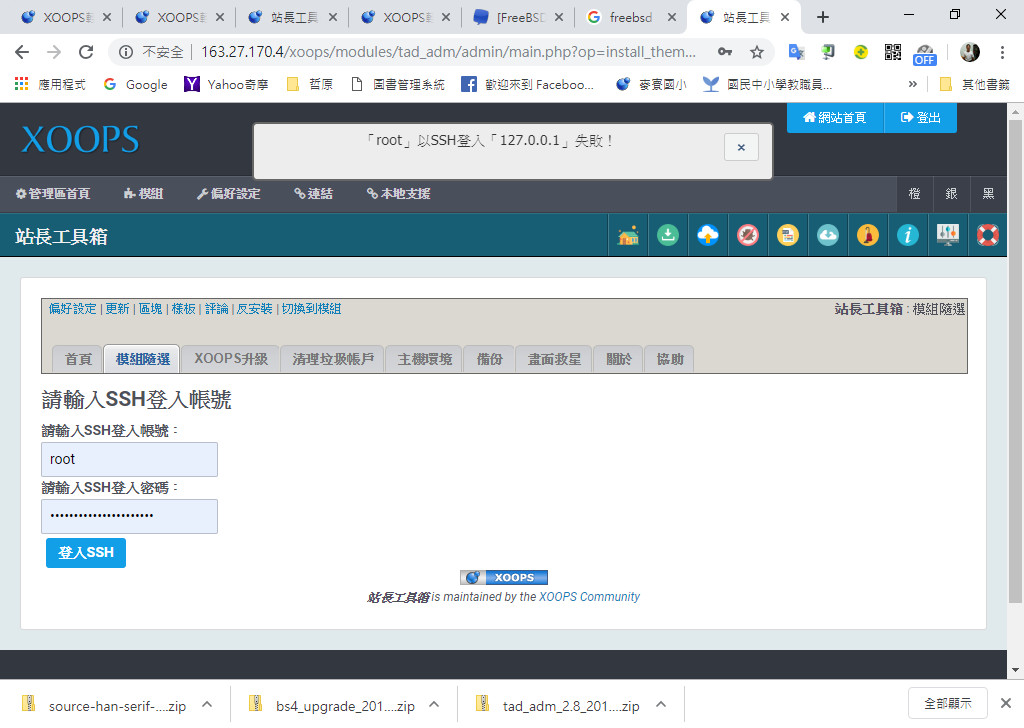Click the house icon in module toolbar
The width and height of the screenshot is (1024, 728).
tap(628, 235)
